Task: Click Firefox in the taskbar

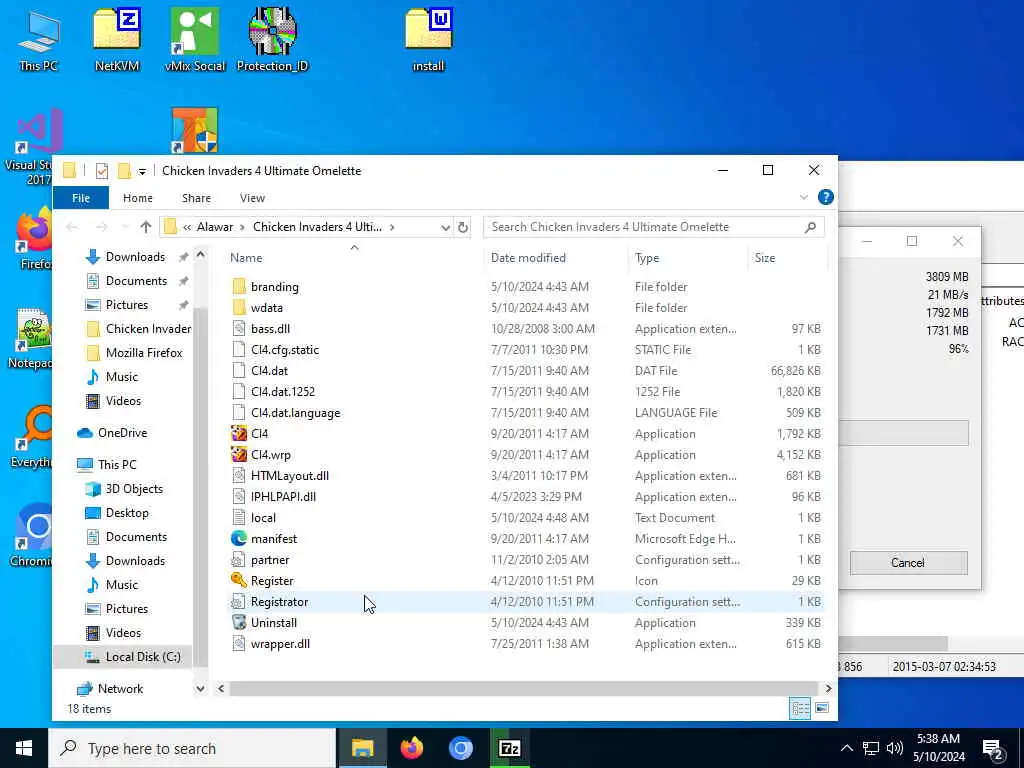Action: (x=411, y=748)
